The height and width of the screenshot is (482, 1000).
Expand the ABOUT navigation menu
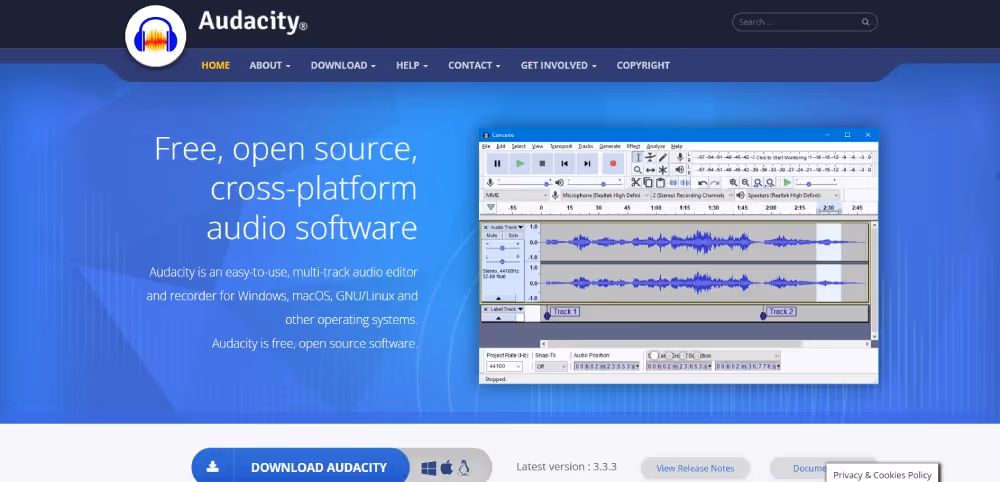(x=270, y=65)
